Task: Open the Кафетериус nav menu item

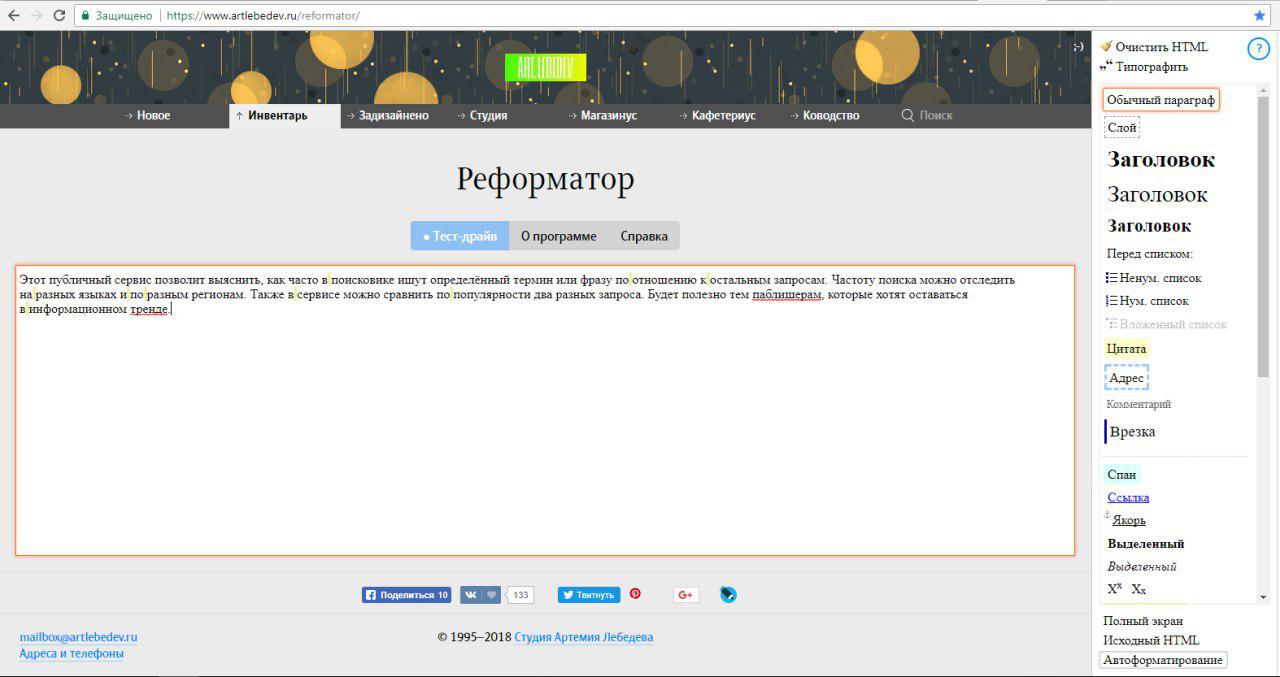Action: point(717,115)
